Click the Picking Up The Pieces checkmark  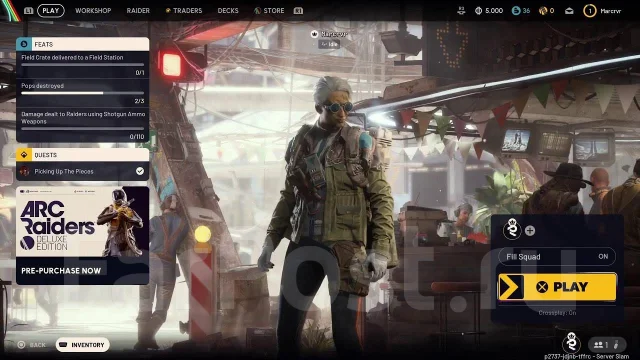(x=140, y=171)
